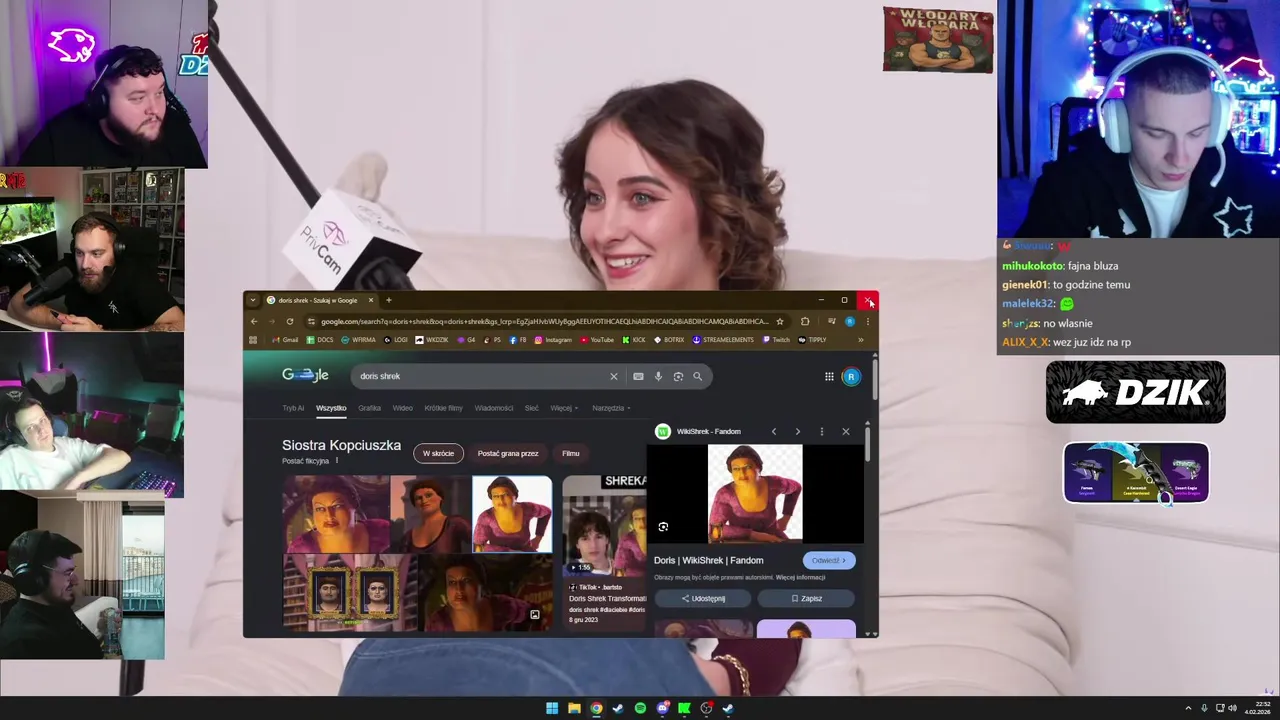Open the YouTube bookmark
Image resolution: width=1280 pixels, height=720 pixels.
click(x=597, y=340)
